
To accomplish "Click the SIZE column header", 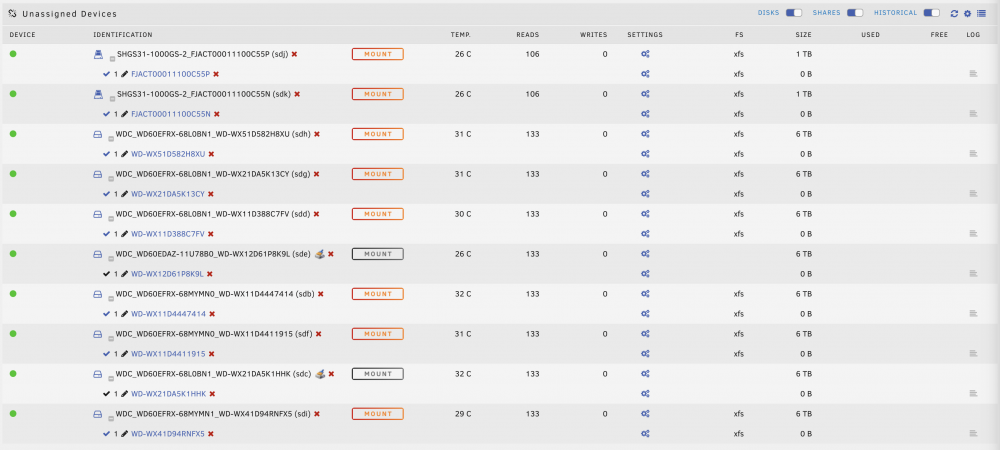I will (x=803, y=34).
